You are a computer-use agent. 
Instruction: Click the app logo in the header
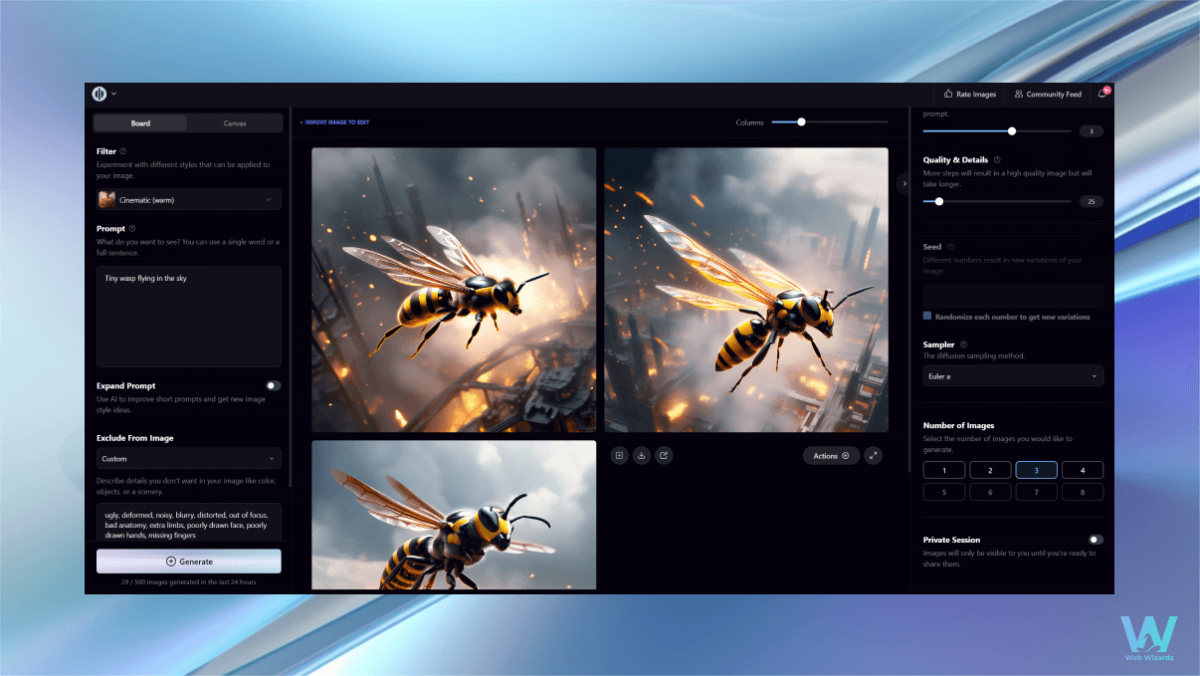tap(99, 94)
